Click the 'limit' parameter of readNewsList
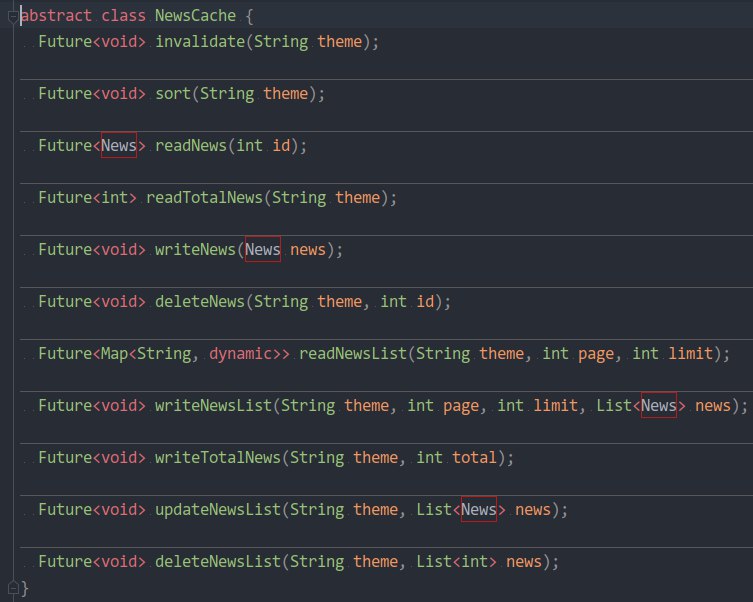 690,353
